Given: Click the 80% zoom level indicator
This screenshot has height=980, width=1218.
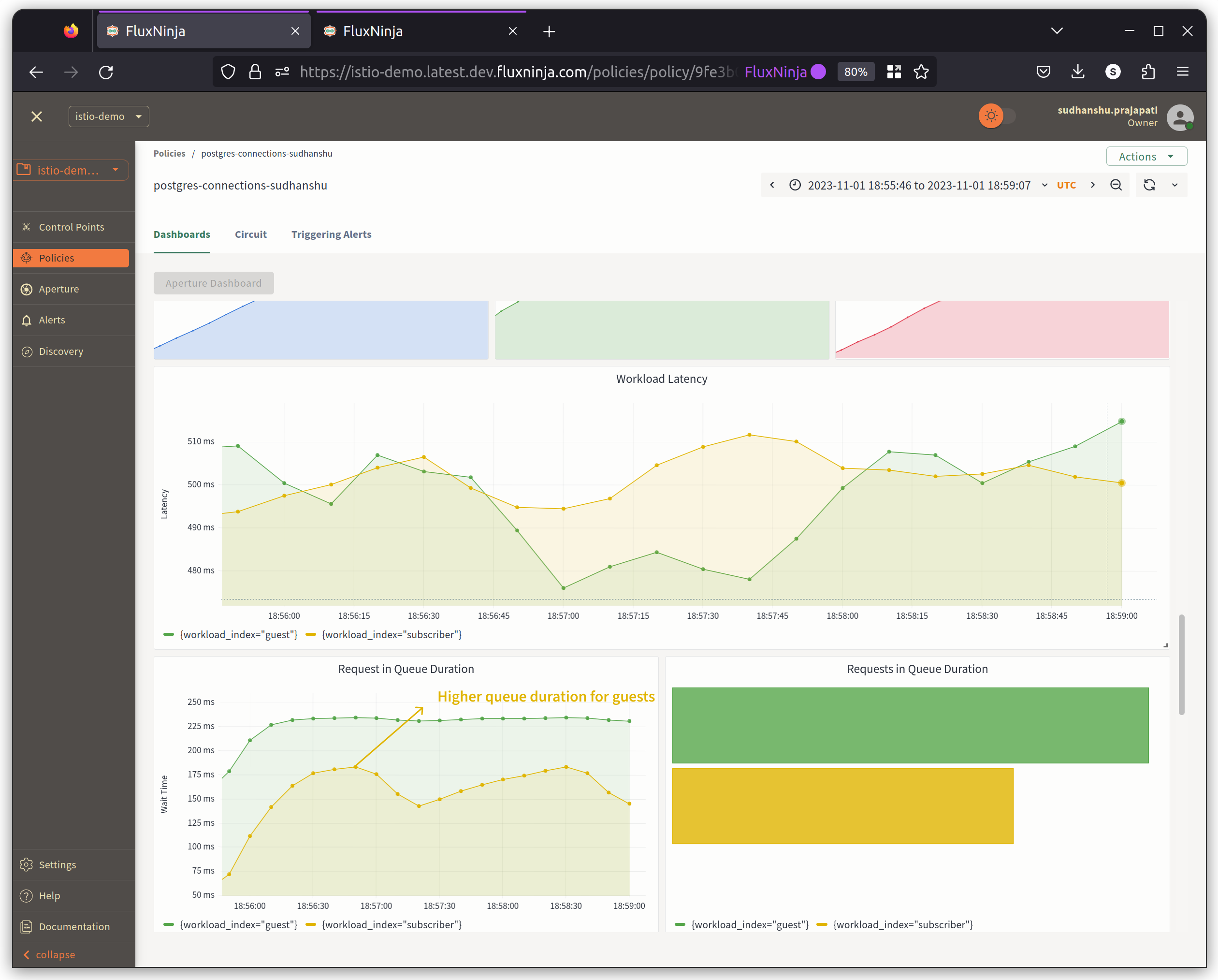Looking at the screenshot, I should click(855, 72).
